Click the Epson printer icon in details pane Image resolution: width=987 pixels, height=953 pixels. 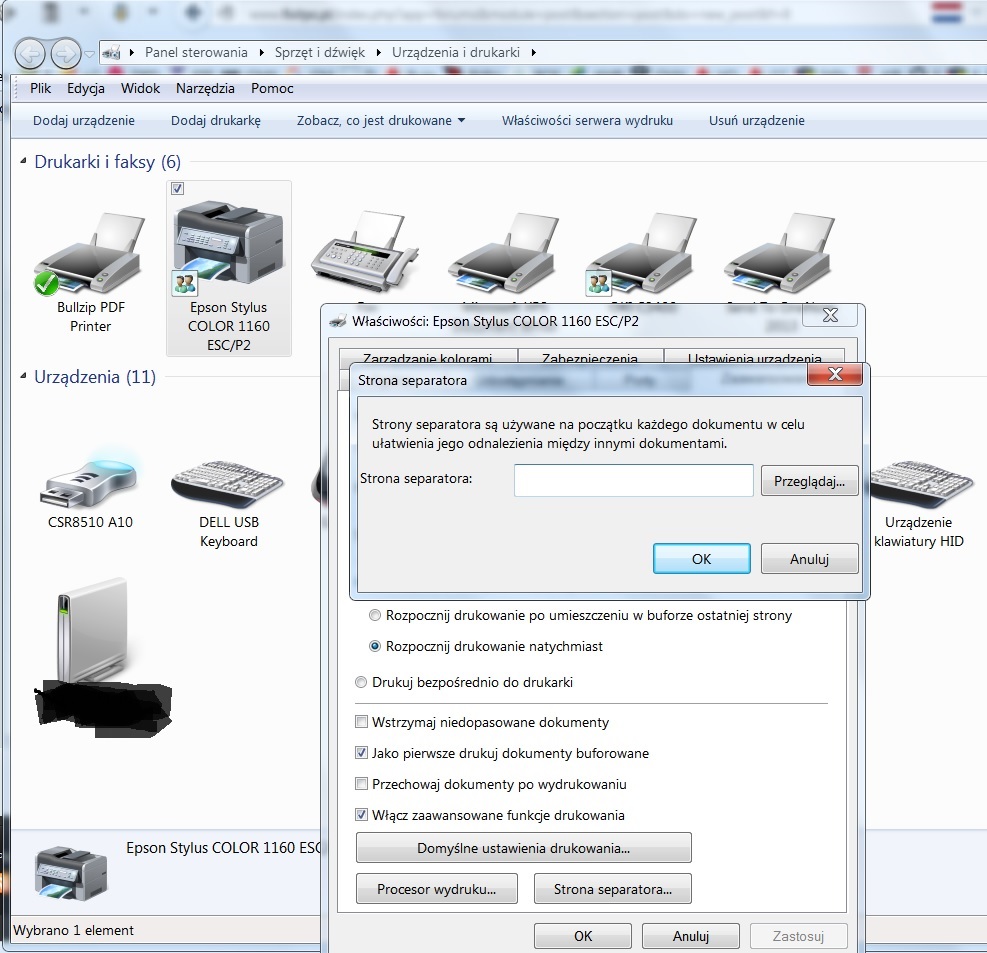click(x=72, y=872)
